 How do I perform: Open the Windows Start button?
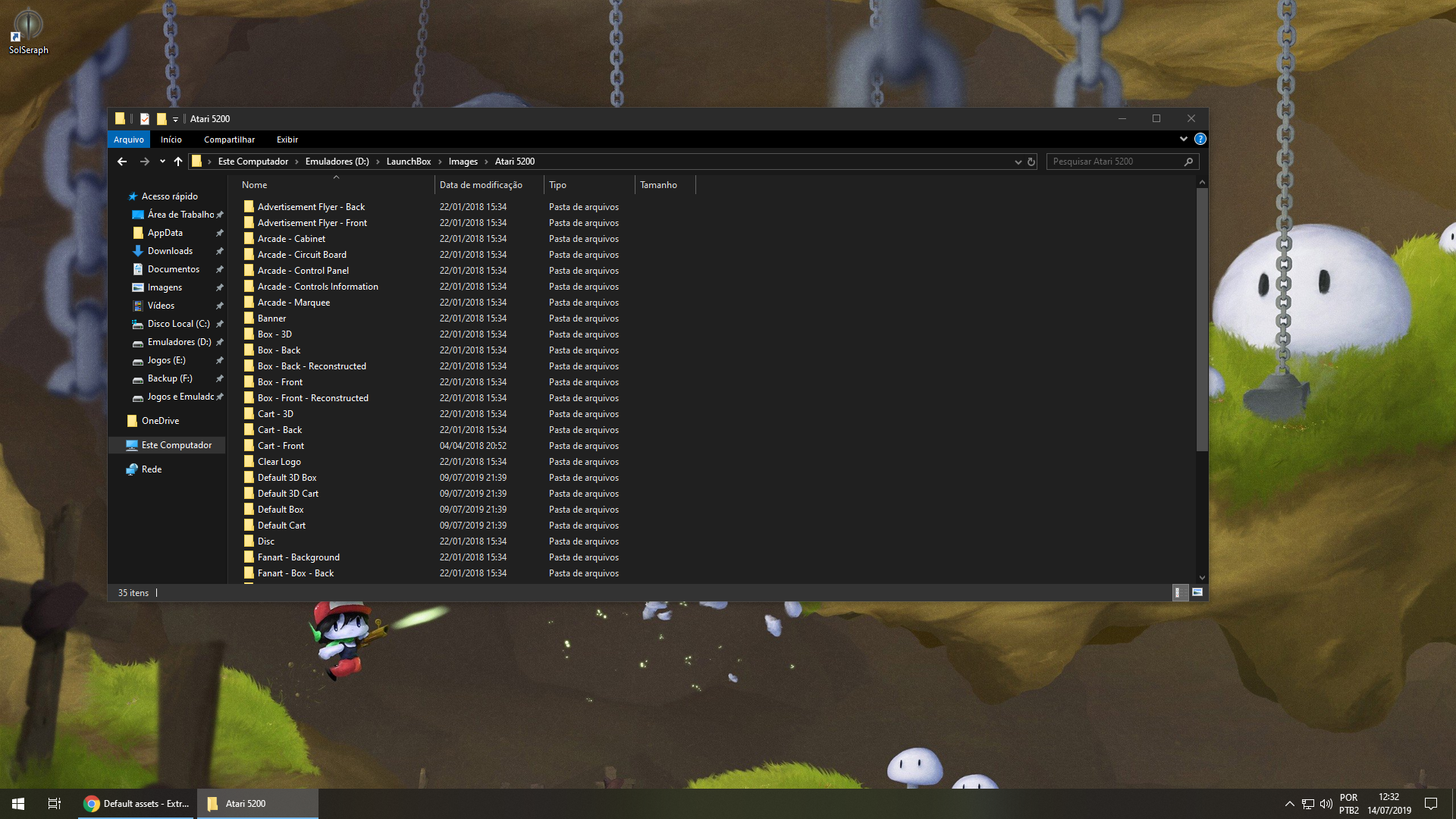[x=18, y=804]
